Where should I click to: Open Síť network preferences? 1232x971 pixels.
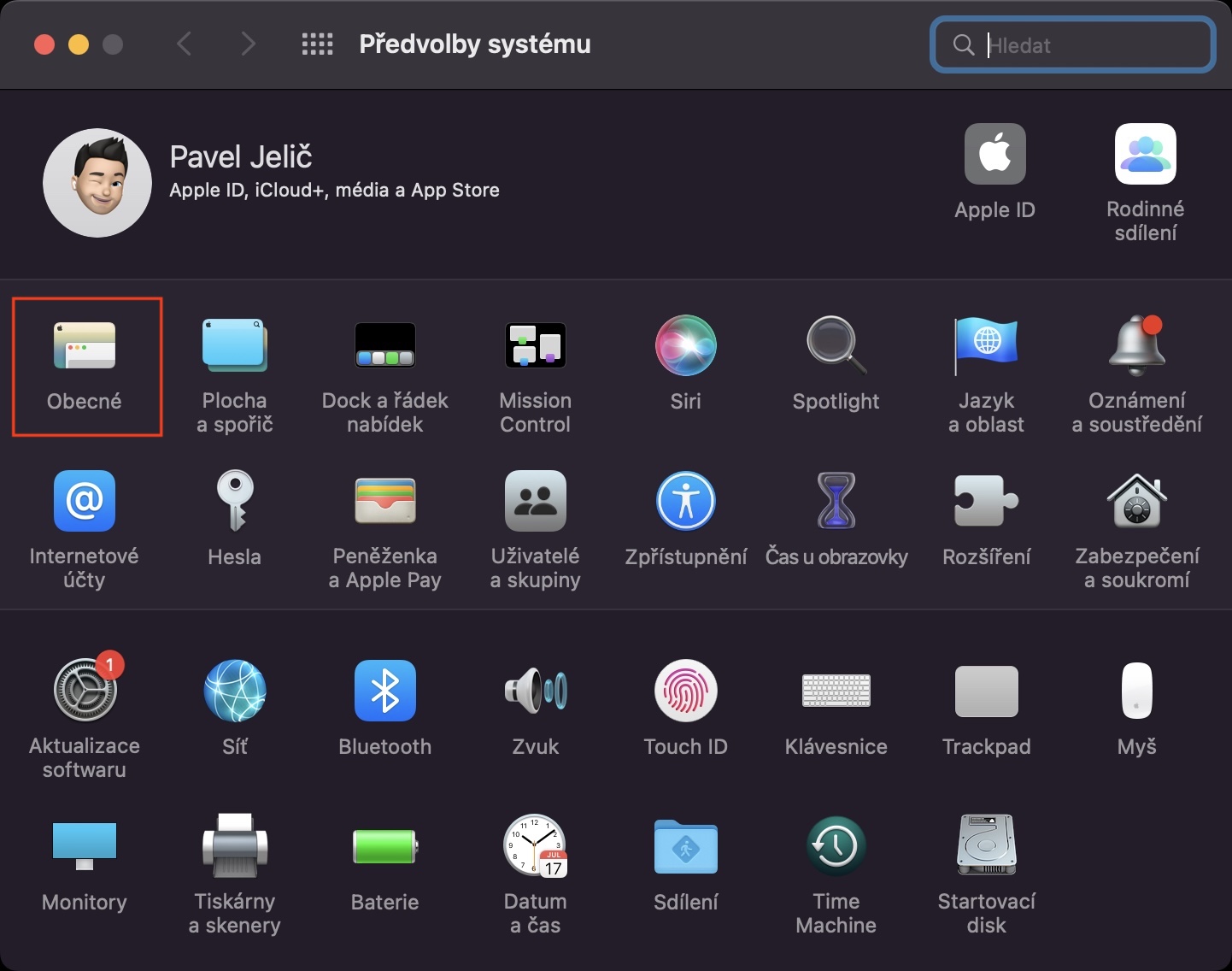point(235,709)
